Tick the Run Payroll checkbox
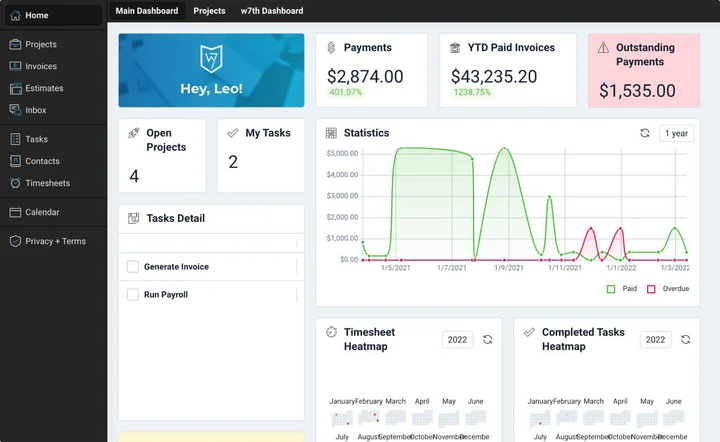 [132, 295]
